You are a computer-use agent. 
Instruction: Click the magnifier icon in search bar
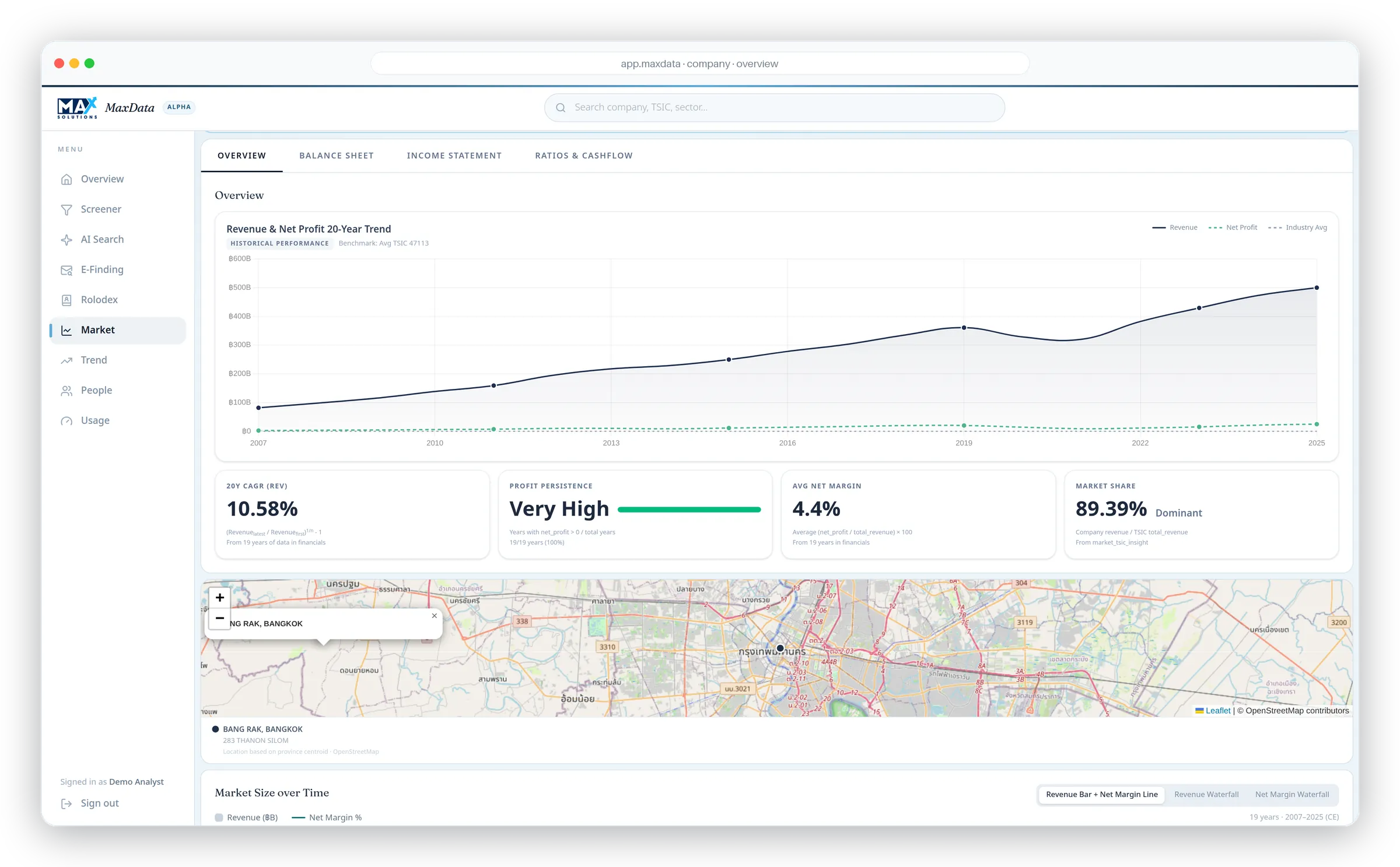click(x=561, y=108)
